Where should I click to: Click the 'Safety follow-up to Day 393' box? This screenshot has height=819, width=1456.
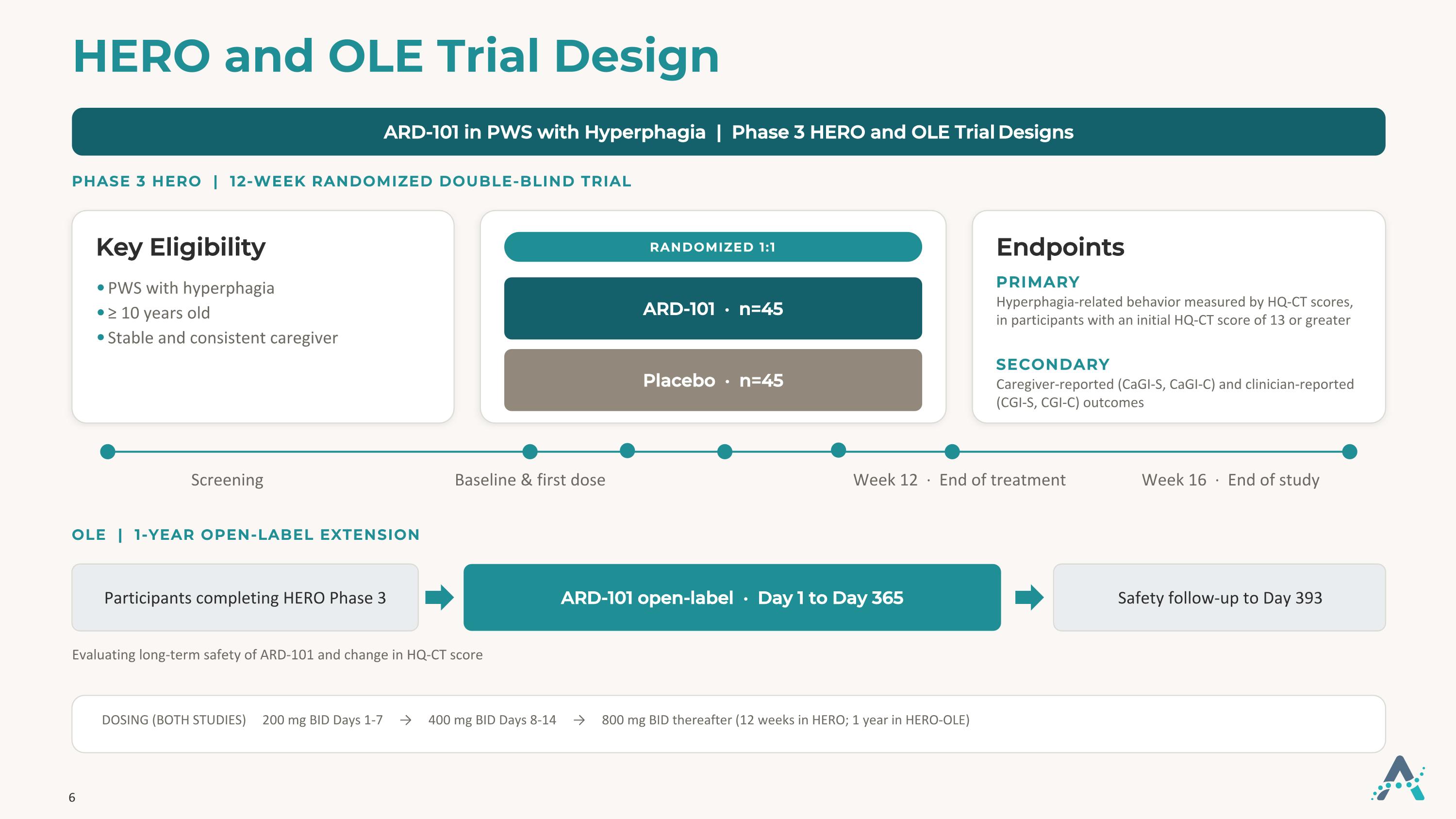click(1219, 598)
